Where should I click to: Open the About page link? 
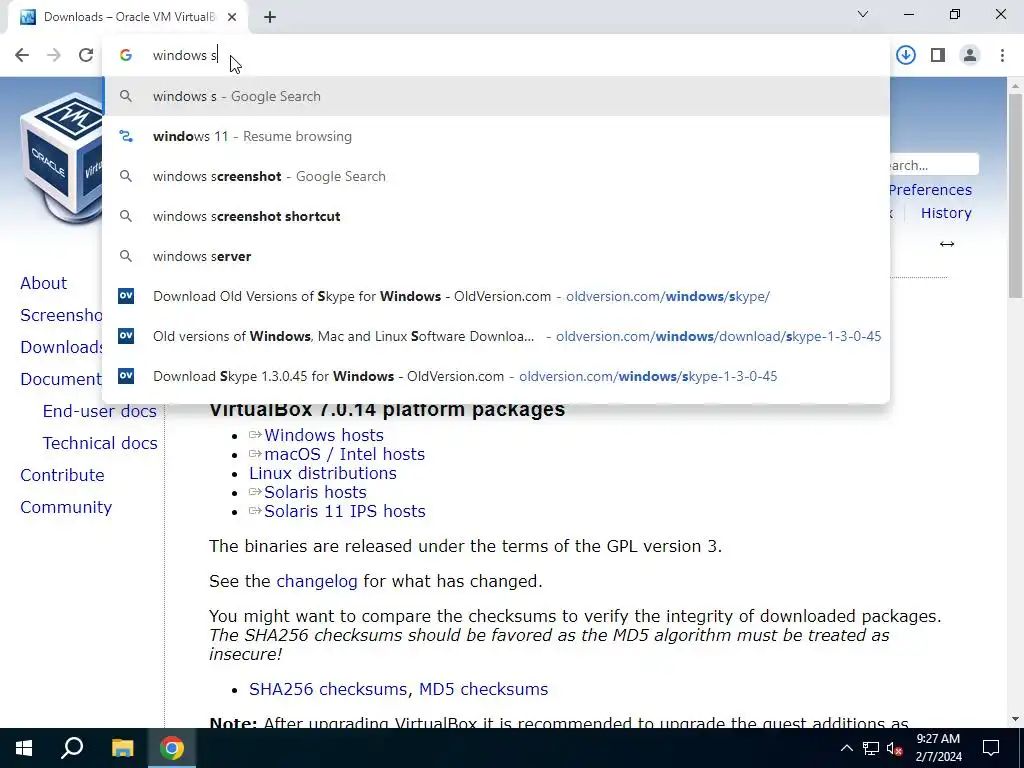44,283
